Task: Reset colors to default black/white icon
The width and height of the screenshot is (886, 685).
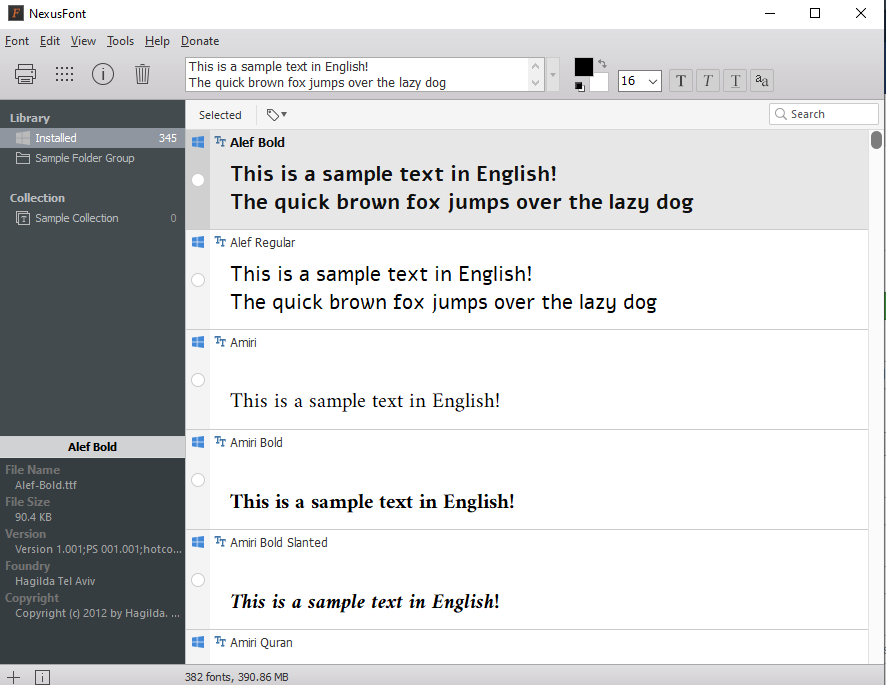Action: coord(579,86)
